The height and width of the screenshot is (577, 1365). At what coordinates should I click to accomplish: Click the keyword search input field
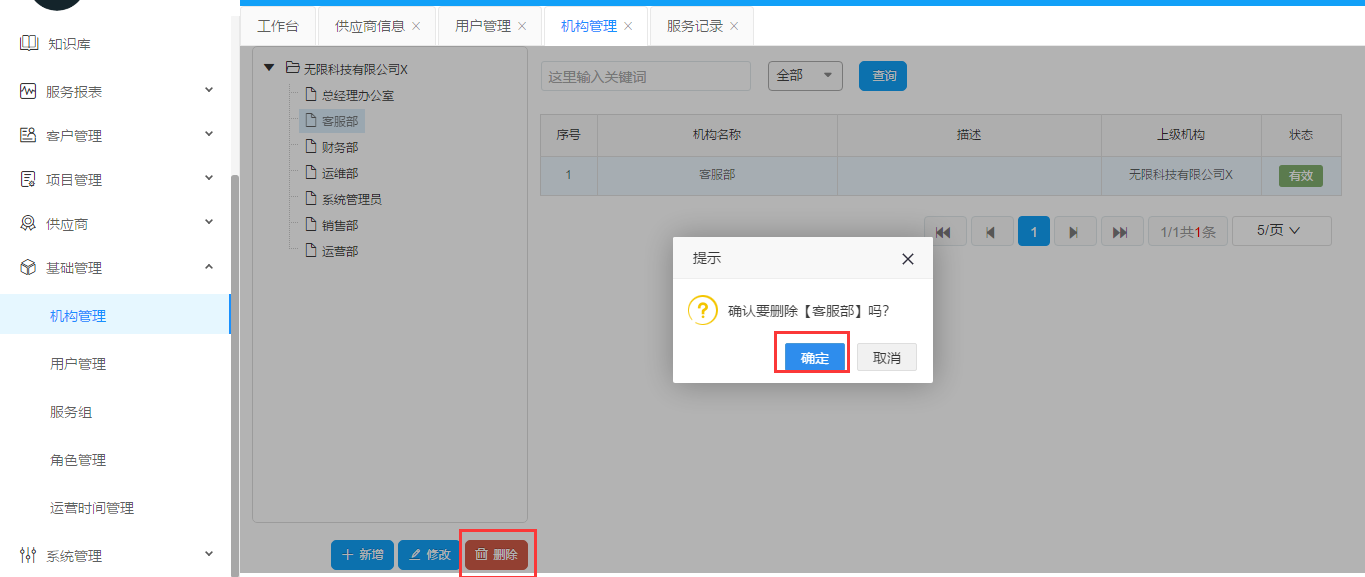click(645, 76)
